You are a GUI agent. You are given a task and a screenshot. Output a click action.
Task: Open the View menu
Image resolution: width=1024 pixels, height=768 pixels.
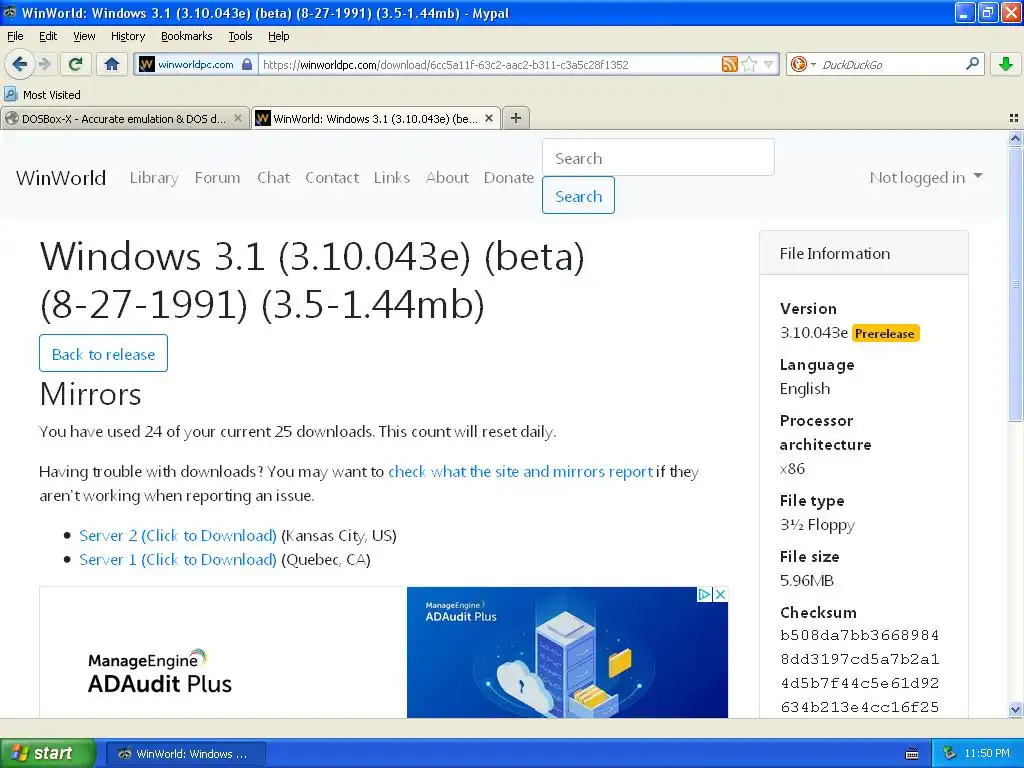[x=84, y=36]
